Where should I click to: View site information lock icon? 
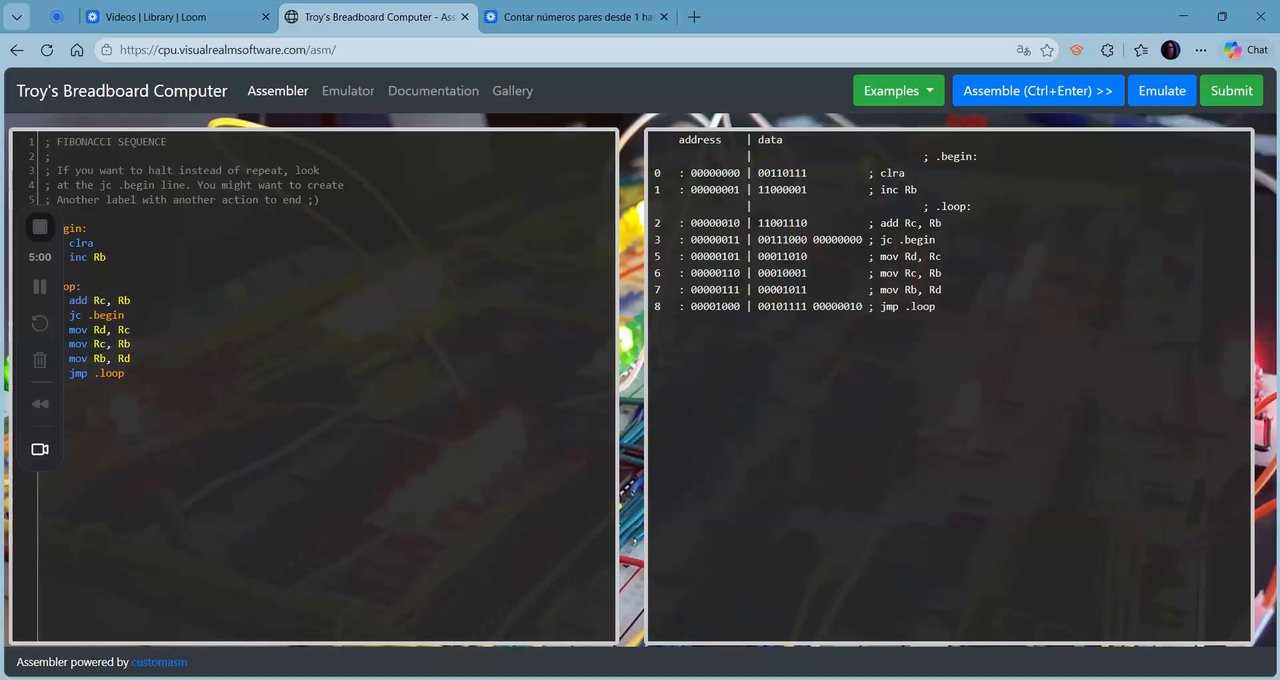click(x=107, y=50)
